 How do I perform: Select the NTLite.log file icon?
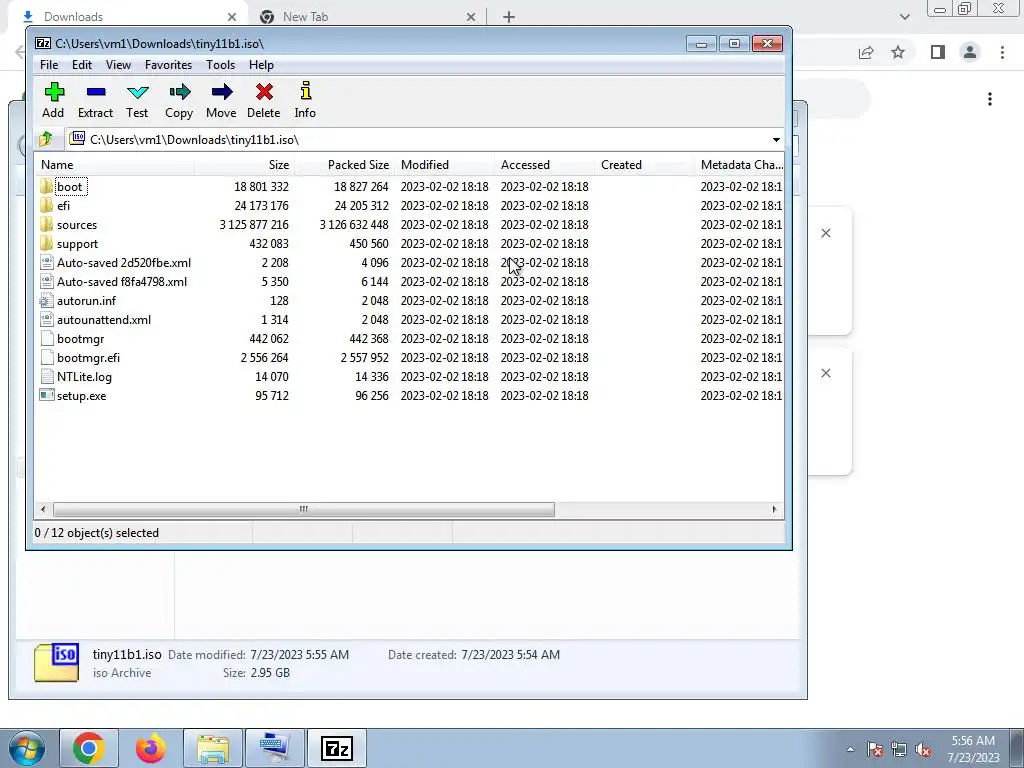[46, 376]
